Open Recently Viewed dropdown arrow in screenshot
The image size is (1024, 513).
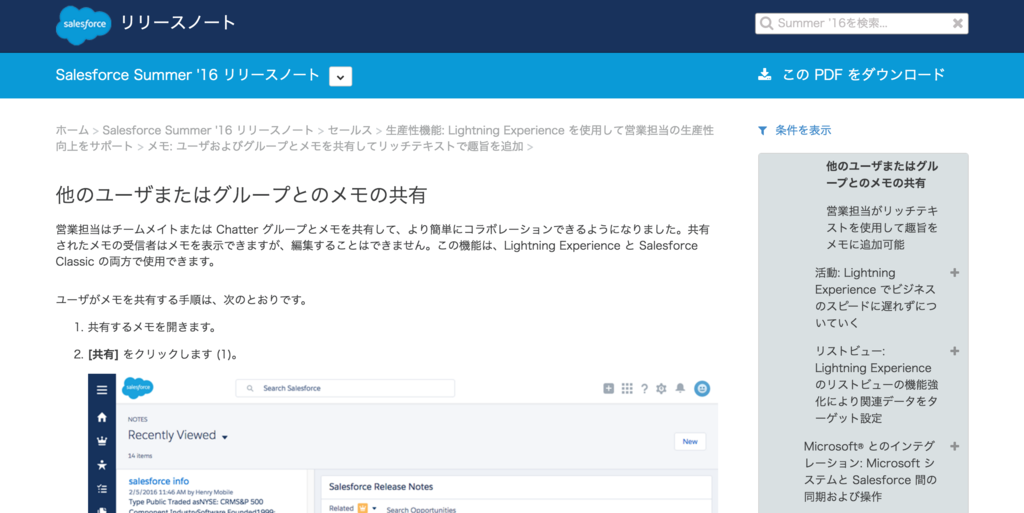click(x=225, y=437)
